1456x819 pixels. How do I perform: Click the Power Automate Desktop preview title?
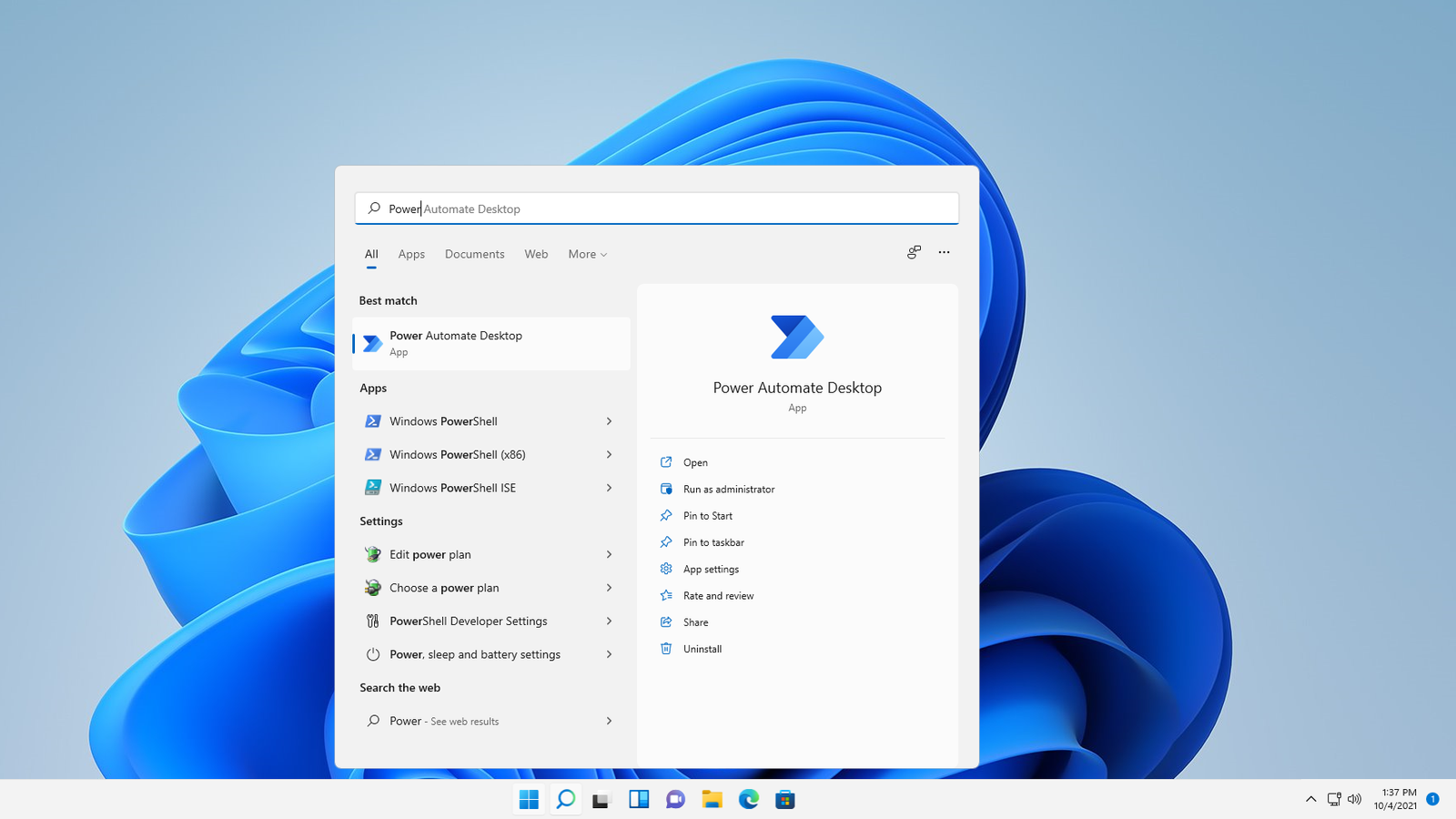point(797,388)
